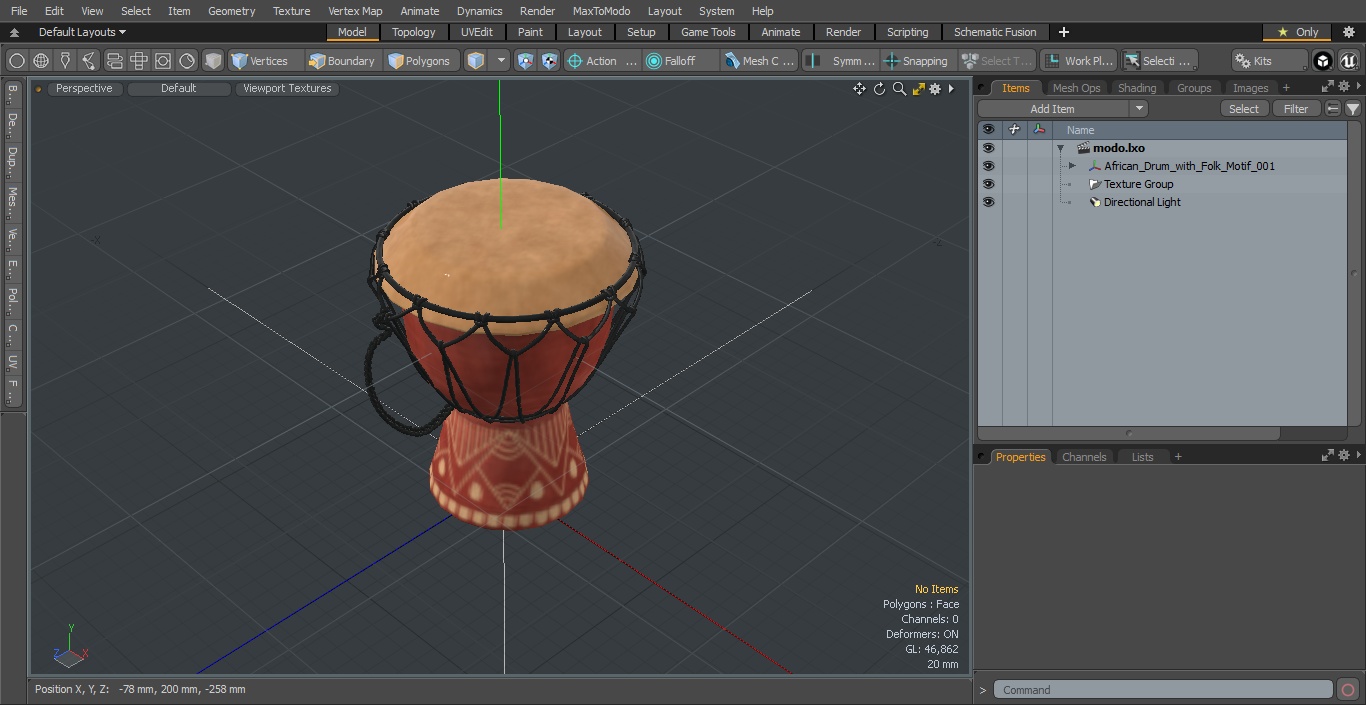This screenshot has width=1366, height=705.
Task: Toggle visibility of Texture Group
Action: point(988,184)
